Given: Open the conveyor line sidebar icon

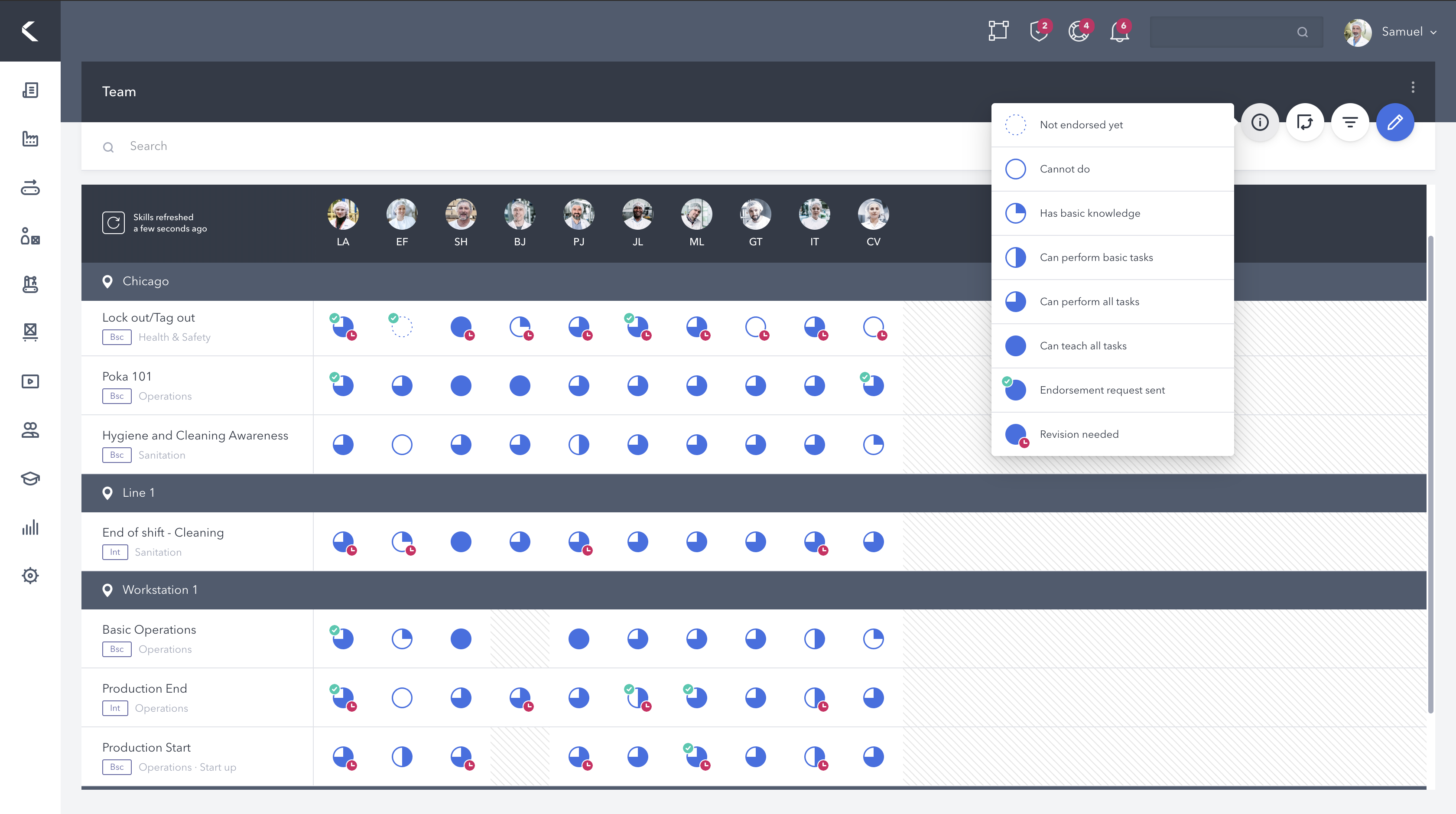Looking at the screenshot, I should [x=30, y=187].
